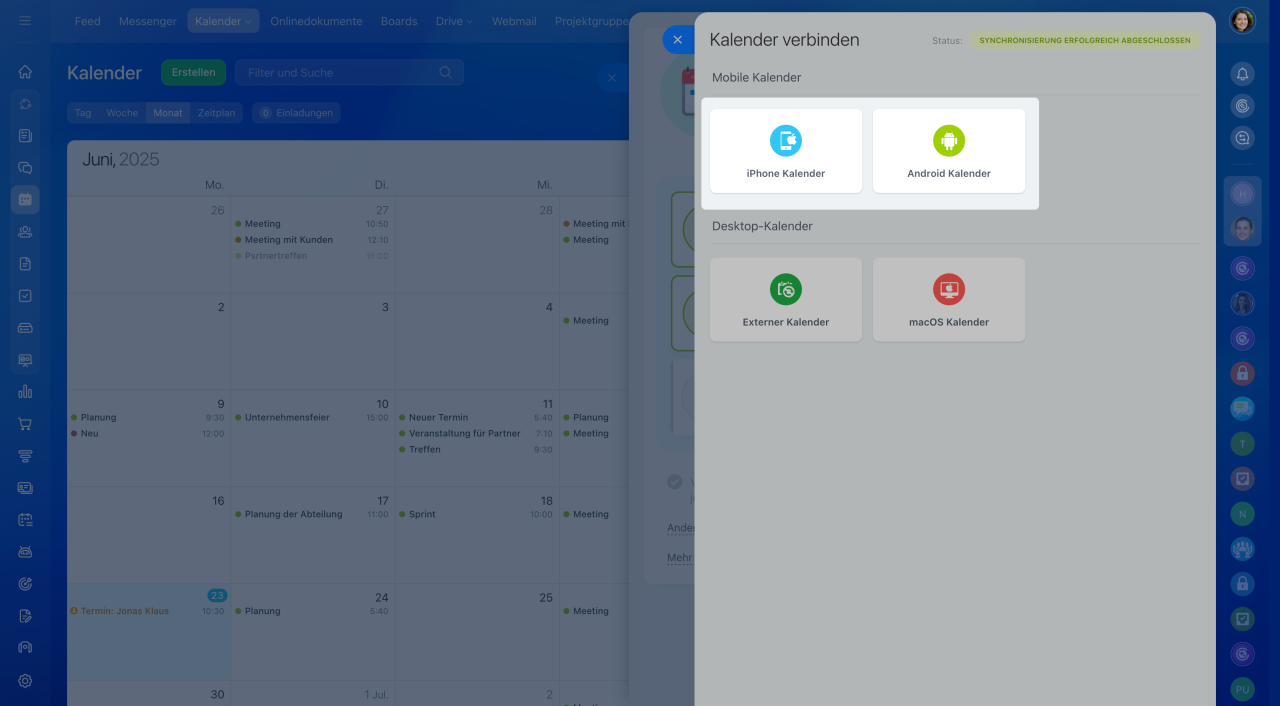Open the chat bubbles icon in left sidebar
Image resolution: width=1280 pixels, height=706 pixels.
(25, 168)
